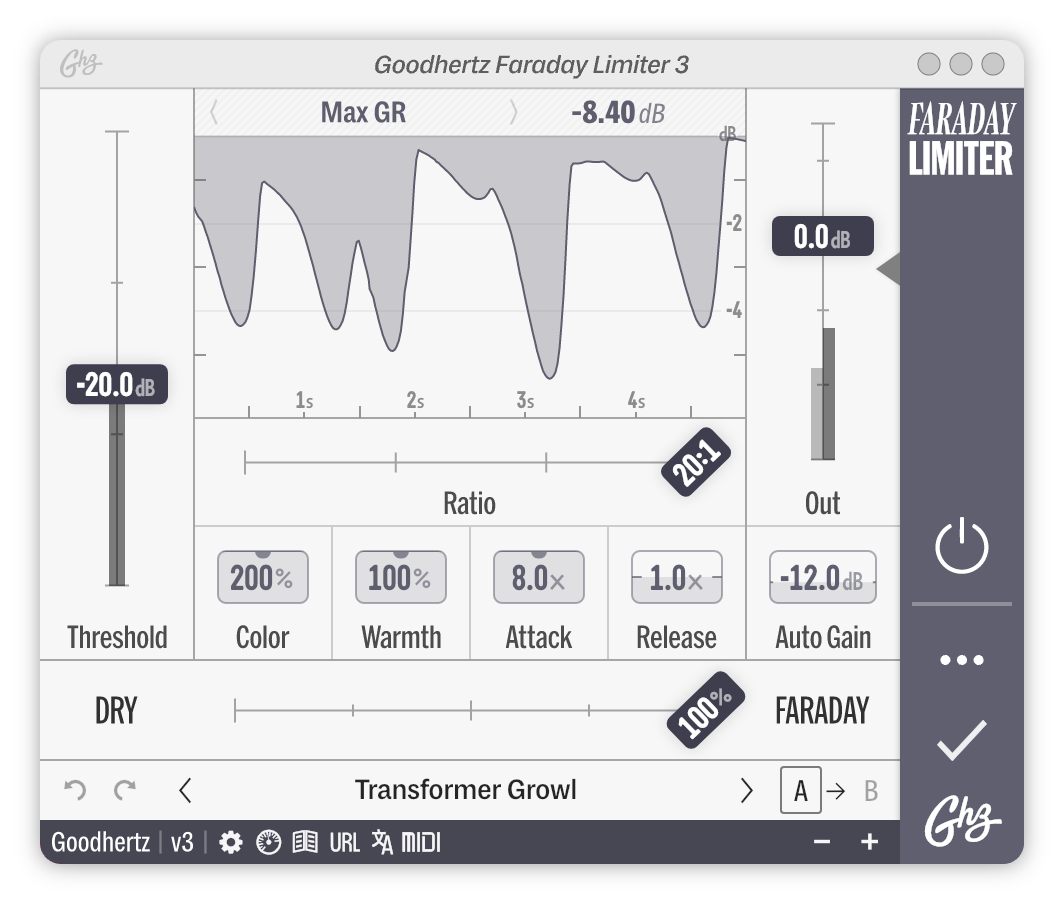Go to previous preset via the left chevron

point(185,790)
